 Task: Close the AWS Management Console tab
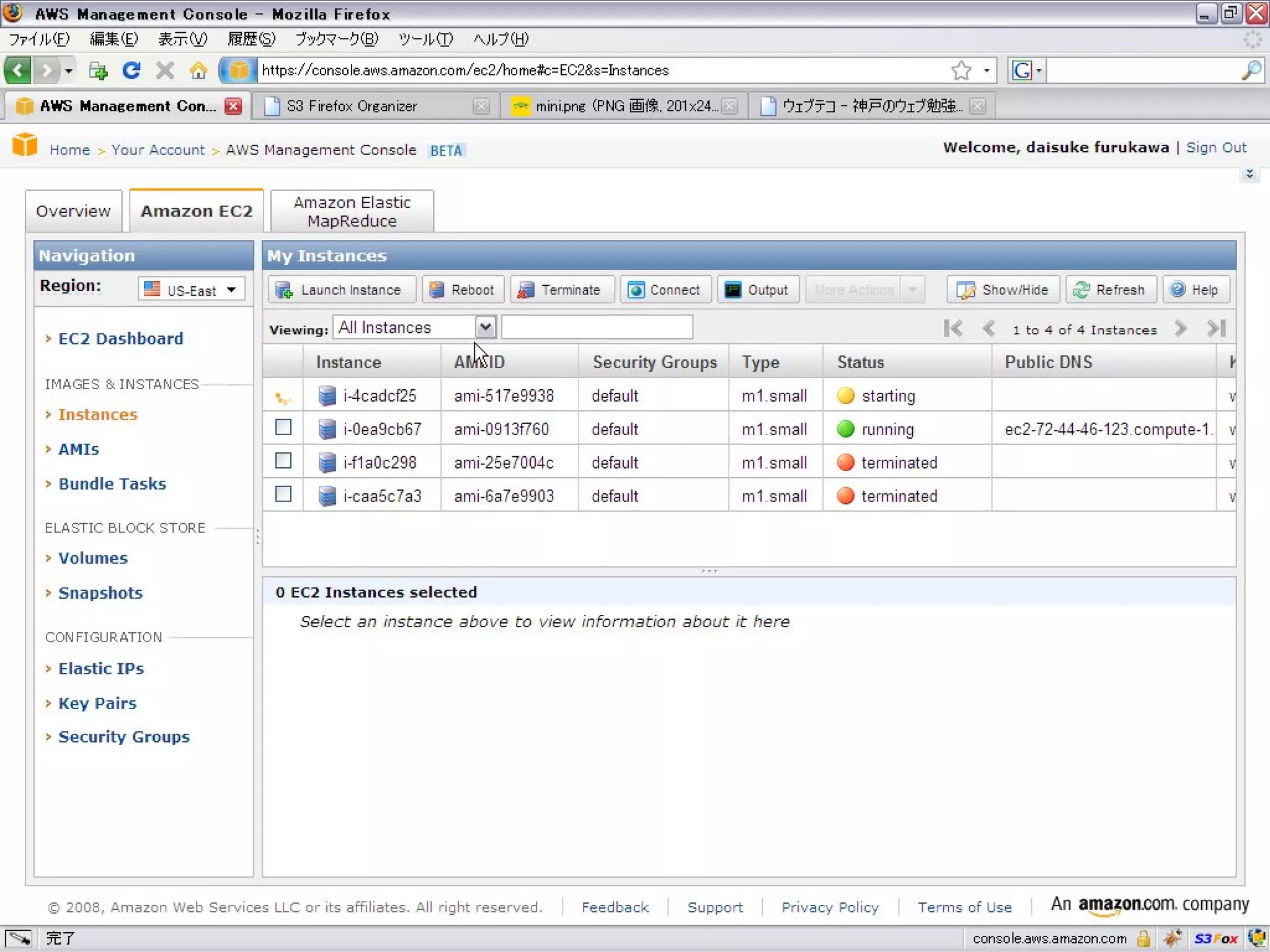coord(233,106)
